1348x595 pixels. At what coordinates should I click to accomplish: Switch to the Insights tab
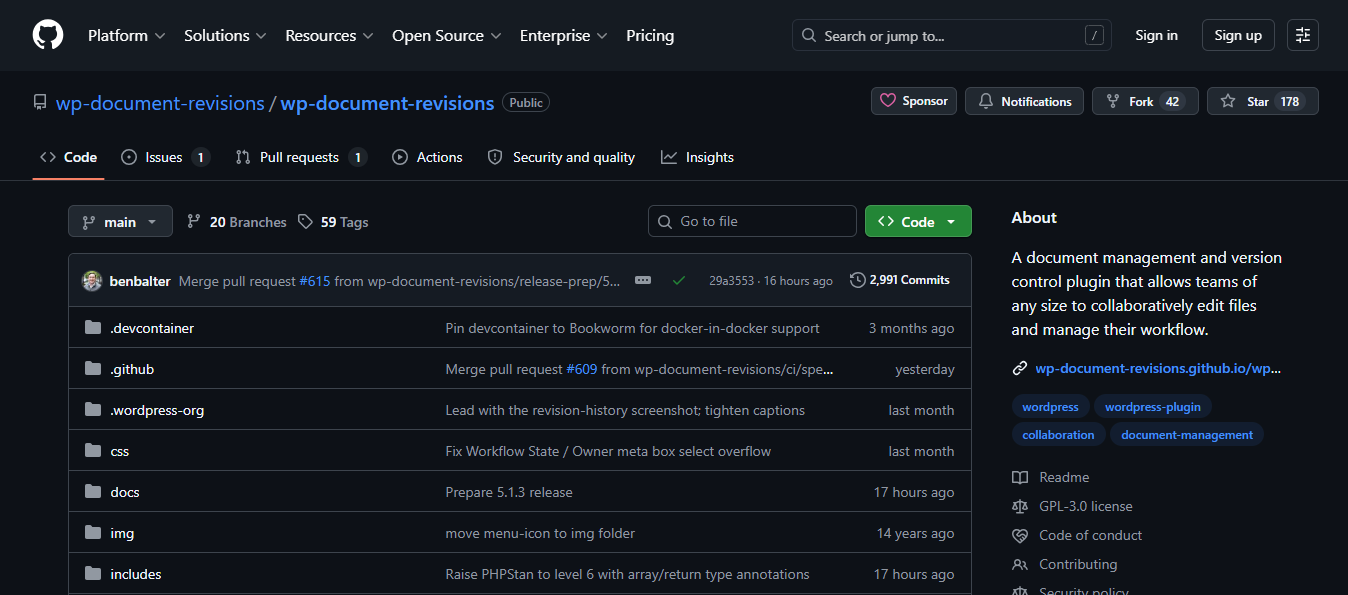click(x=697, y=157)
